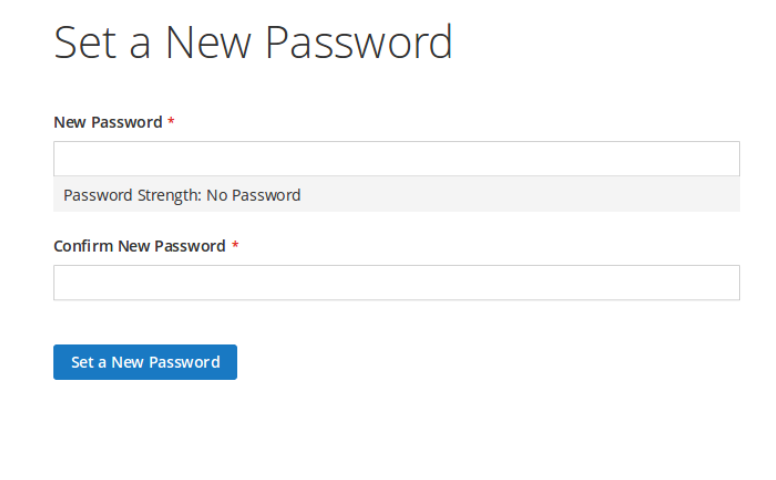Place cursor in second password box
776x480 pixels.
(x=396, y=283)
